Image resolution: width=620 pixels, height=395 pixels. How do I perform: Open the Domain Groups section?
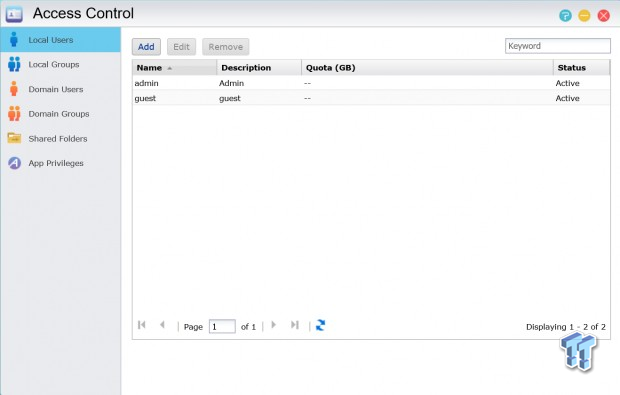click(x=59, y=114)
